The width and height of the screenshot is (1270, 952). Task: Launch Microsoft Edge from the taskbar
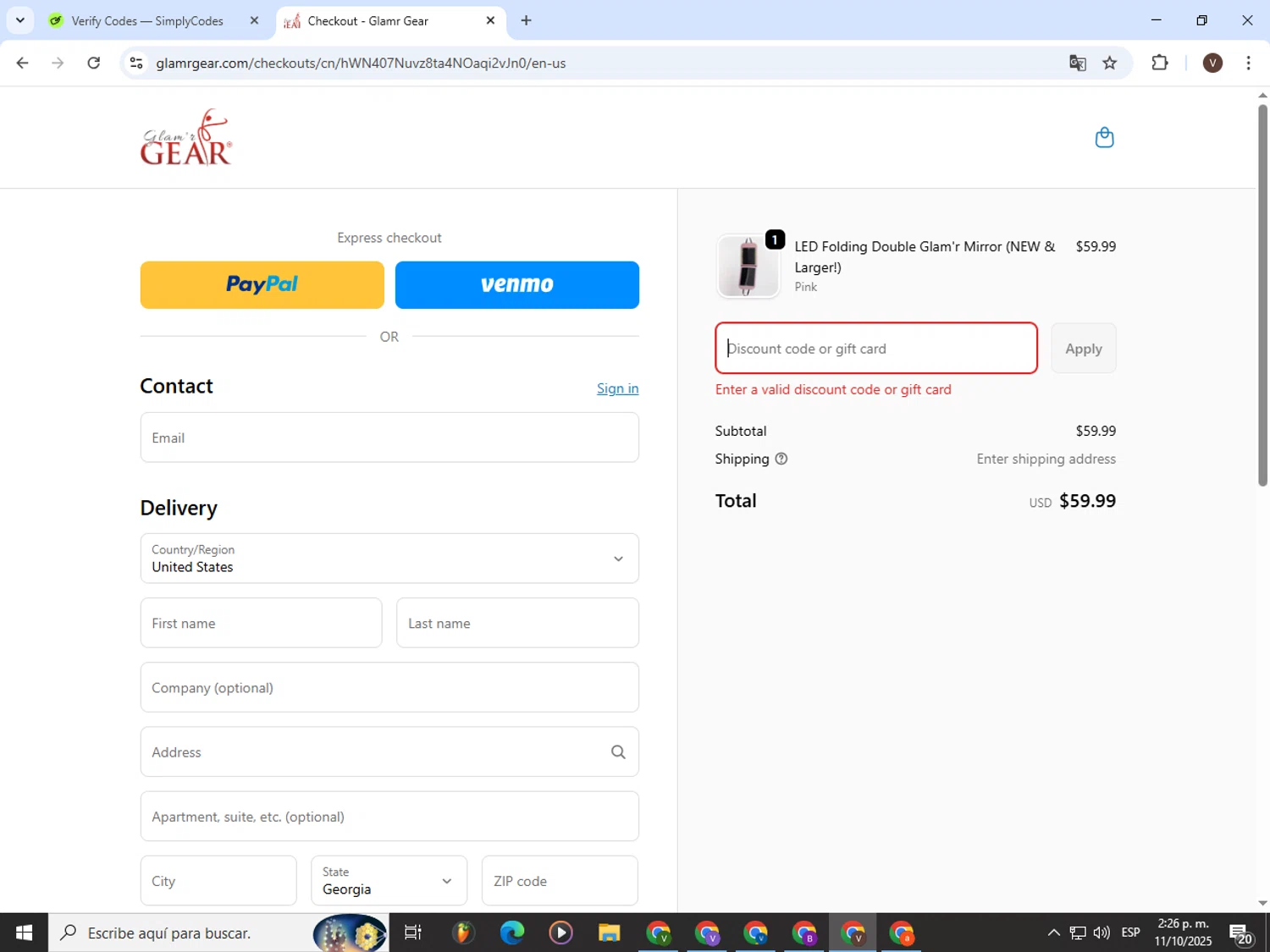tap(512, 933)
